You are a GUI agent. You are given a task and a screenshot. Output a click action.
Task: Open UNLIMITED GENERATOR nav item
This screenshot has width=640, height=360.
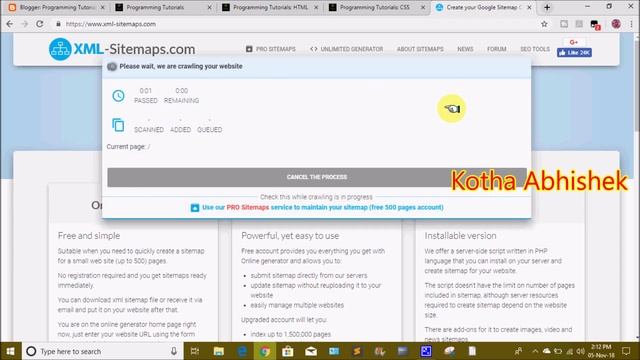(x=347, y=49)
